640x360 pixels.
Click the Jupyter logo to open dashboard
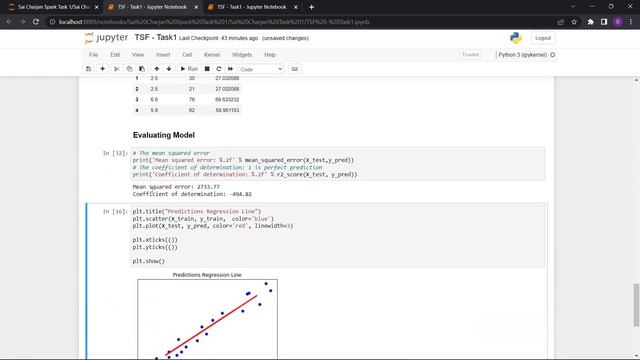tap(106, 38)
